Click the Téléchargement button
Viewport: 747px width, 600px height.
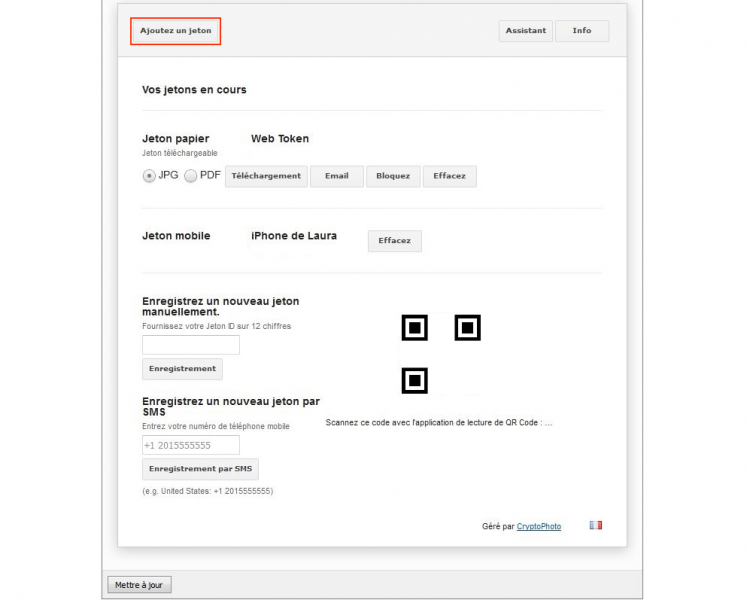(x=266, y=176)
